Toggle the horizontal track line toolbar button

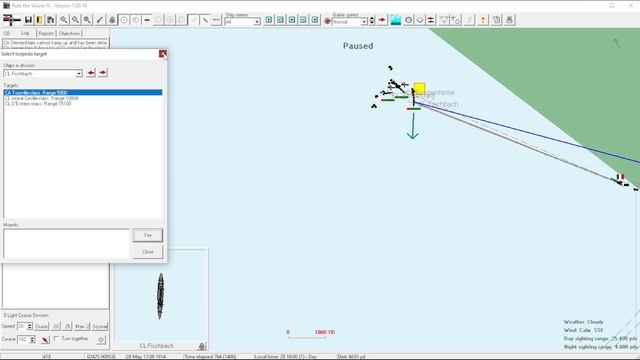(x=216, y=20)
